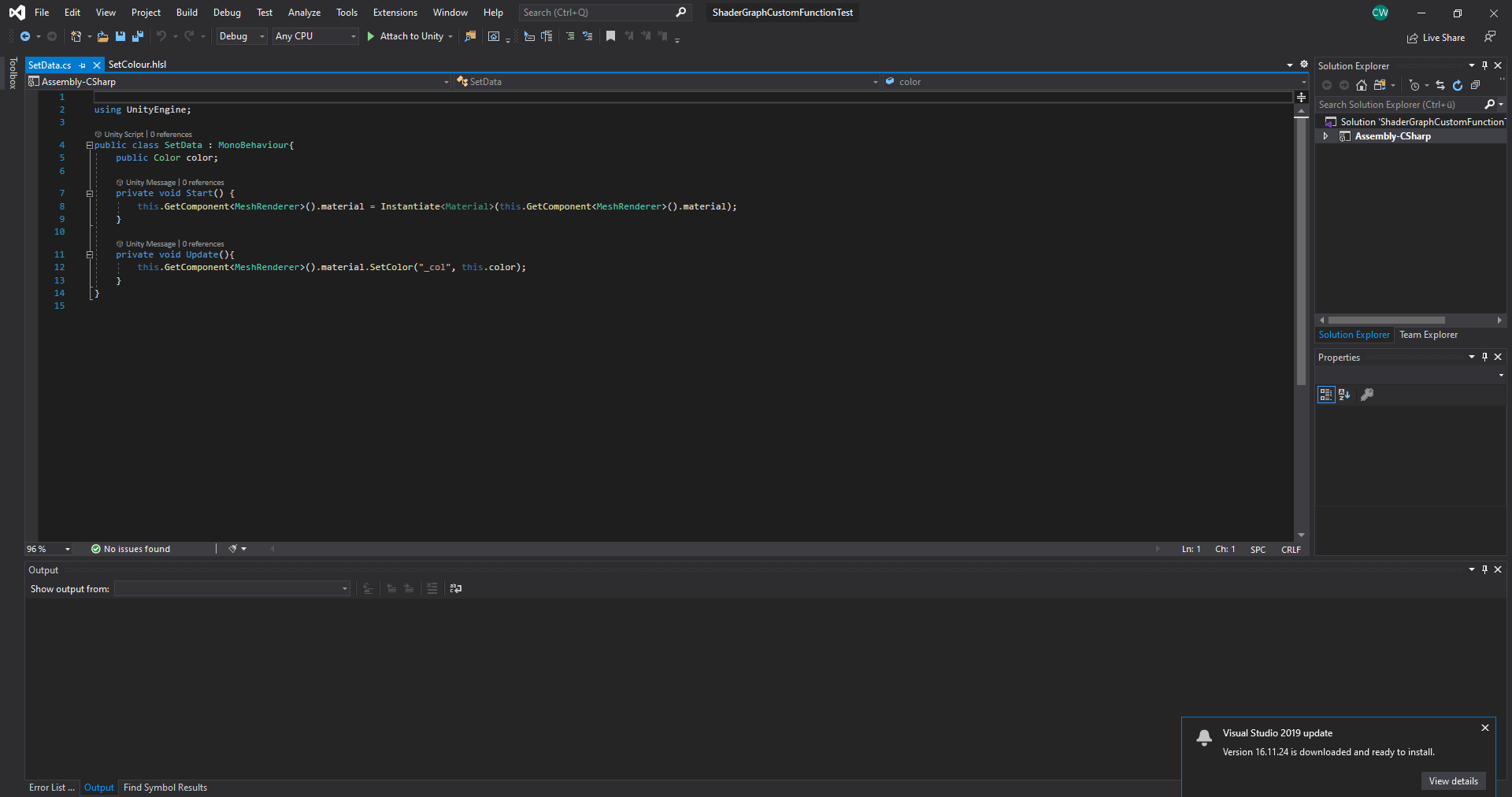Switch to Team Explorer

coord(1429,335)
